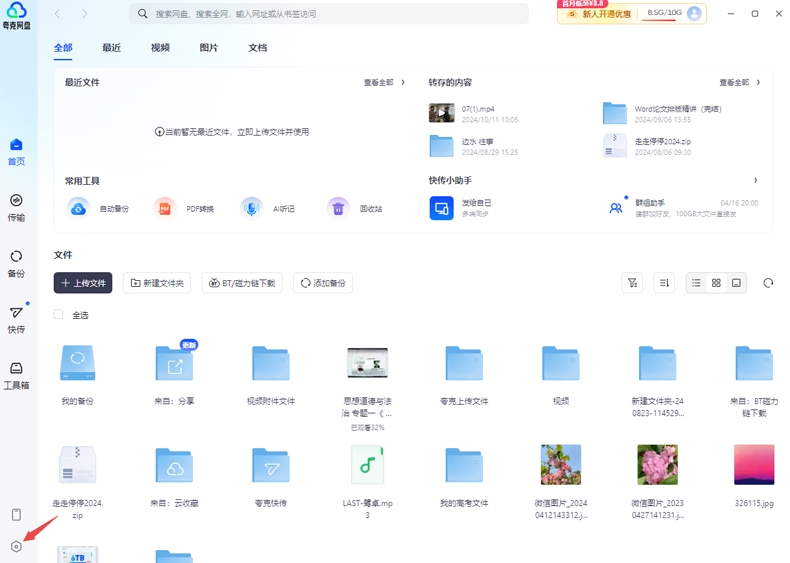Click the filter icon in file toolbar
This screenshot has height=563, width=790.
point(632,283)
